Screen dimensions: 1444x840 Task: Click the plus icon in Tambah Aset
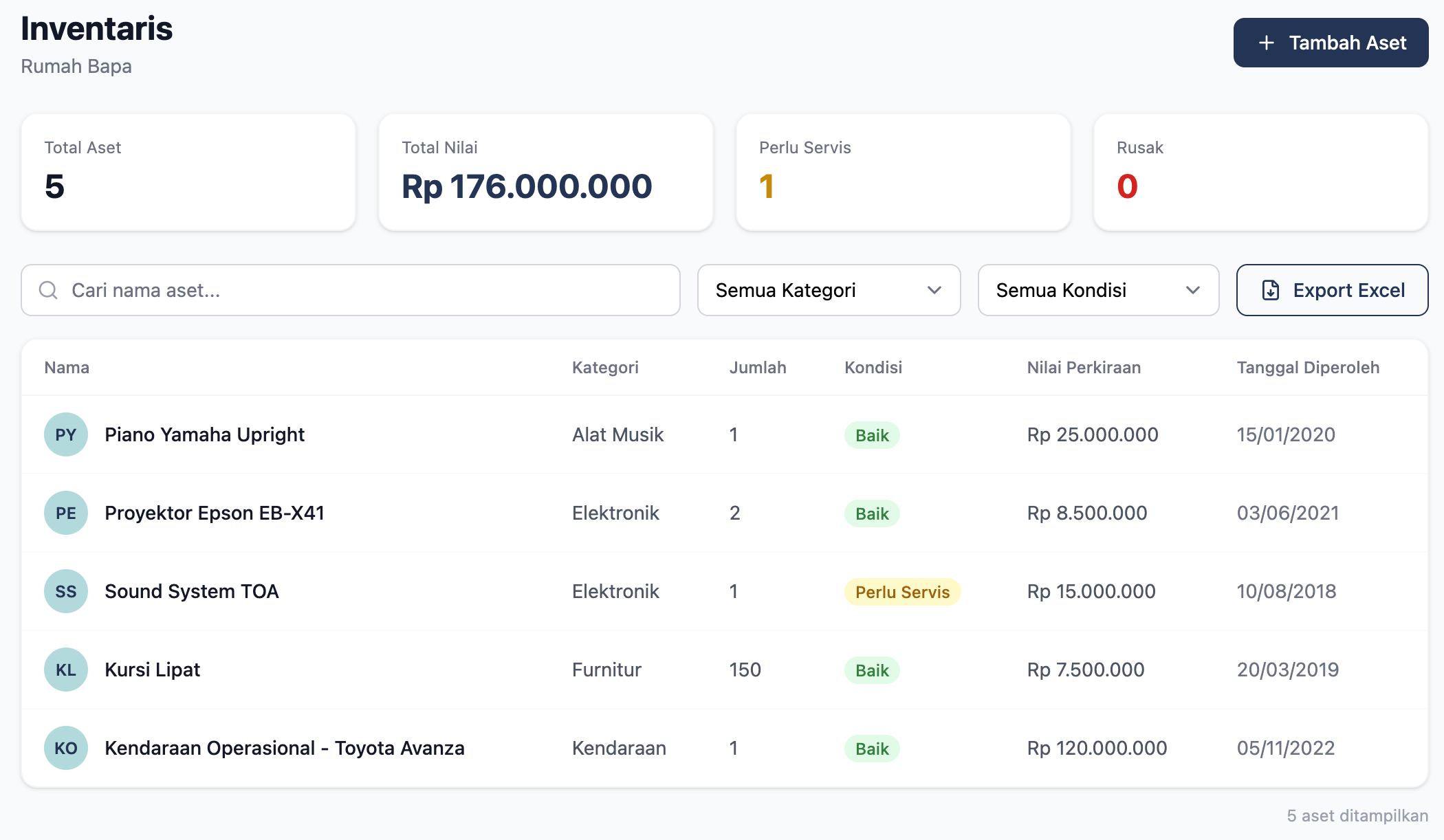(x=1266, y=43)
